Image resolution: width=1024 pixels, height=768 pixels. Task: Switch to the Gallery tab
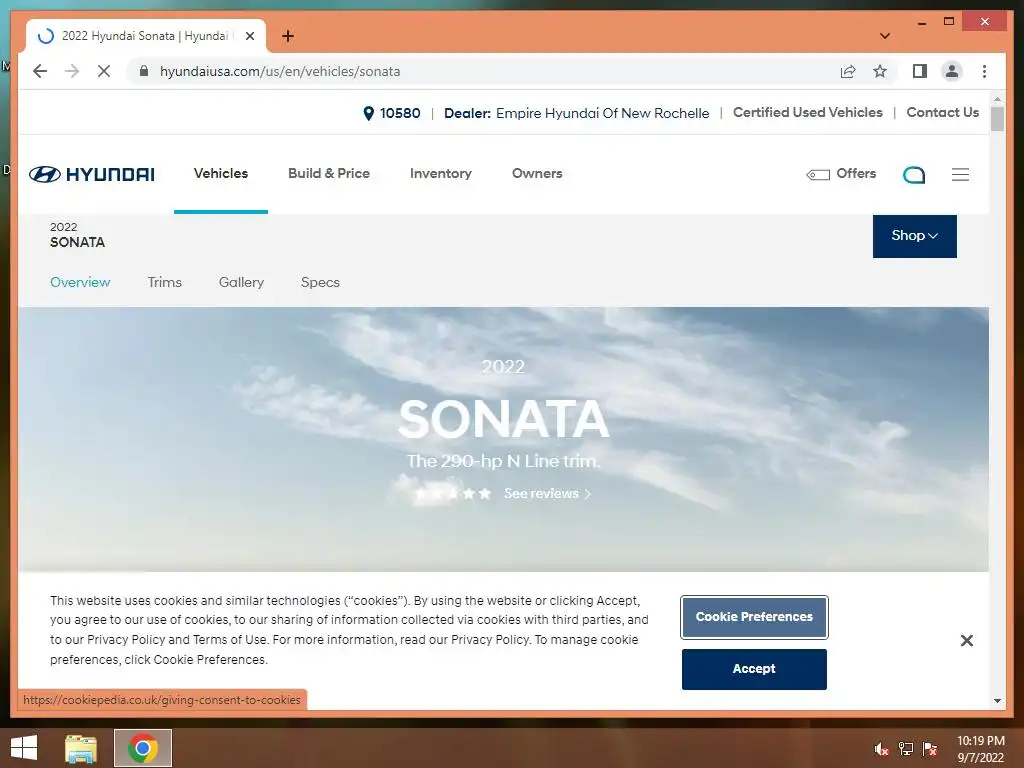click(241, 282)
